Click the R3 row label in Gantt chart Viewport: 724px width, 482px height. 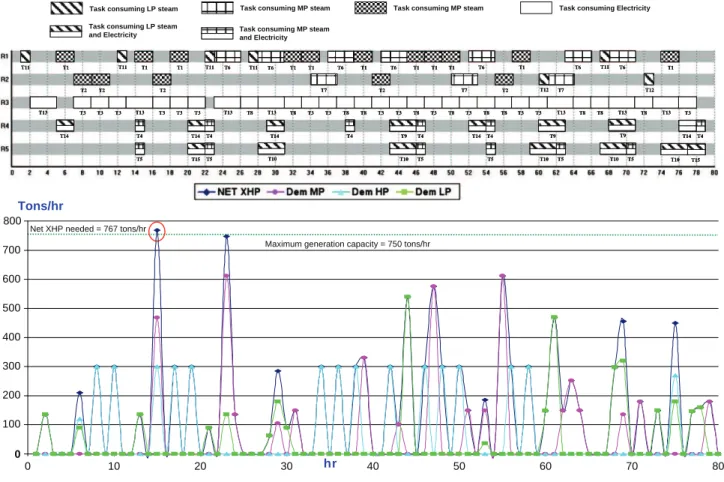[5, 102]
